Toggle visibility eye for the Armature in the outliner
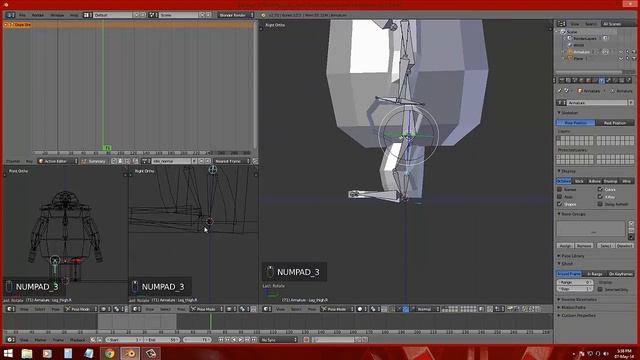 pos(620,52)
